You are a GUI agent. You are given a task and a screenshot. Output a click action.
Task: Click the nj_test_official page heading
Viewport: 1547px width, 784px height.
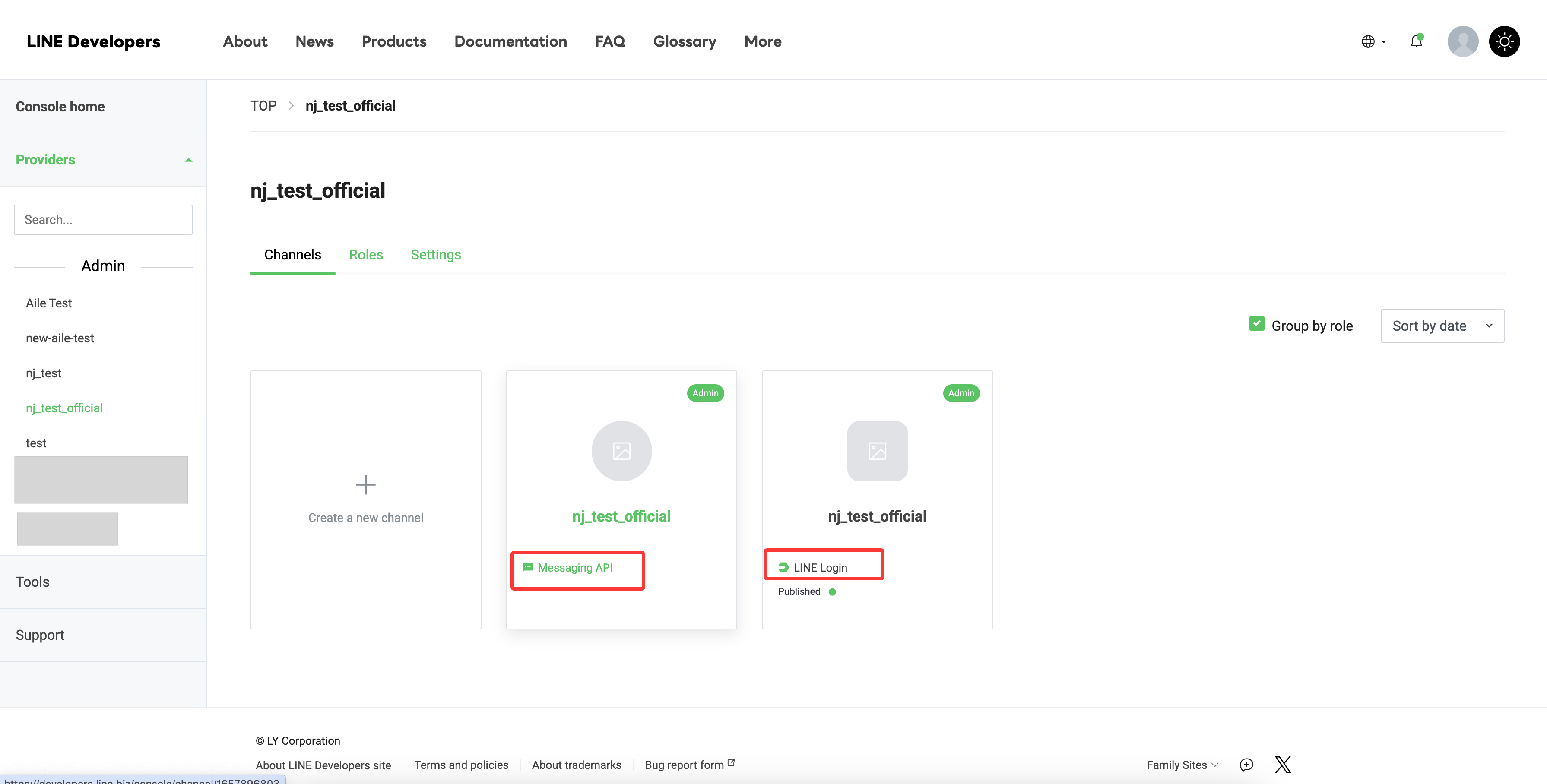(317, 191)
